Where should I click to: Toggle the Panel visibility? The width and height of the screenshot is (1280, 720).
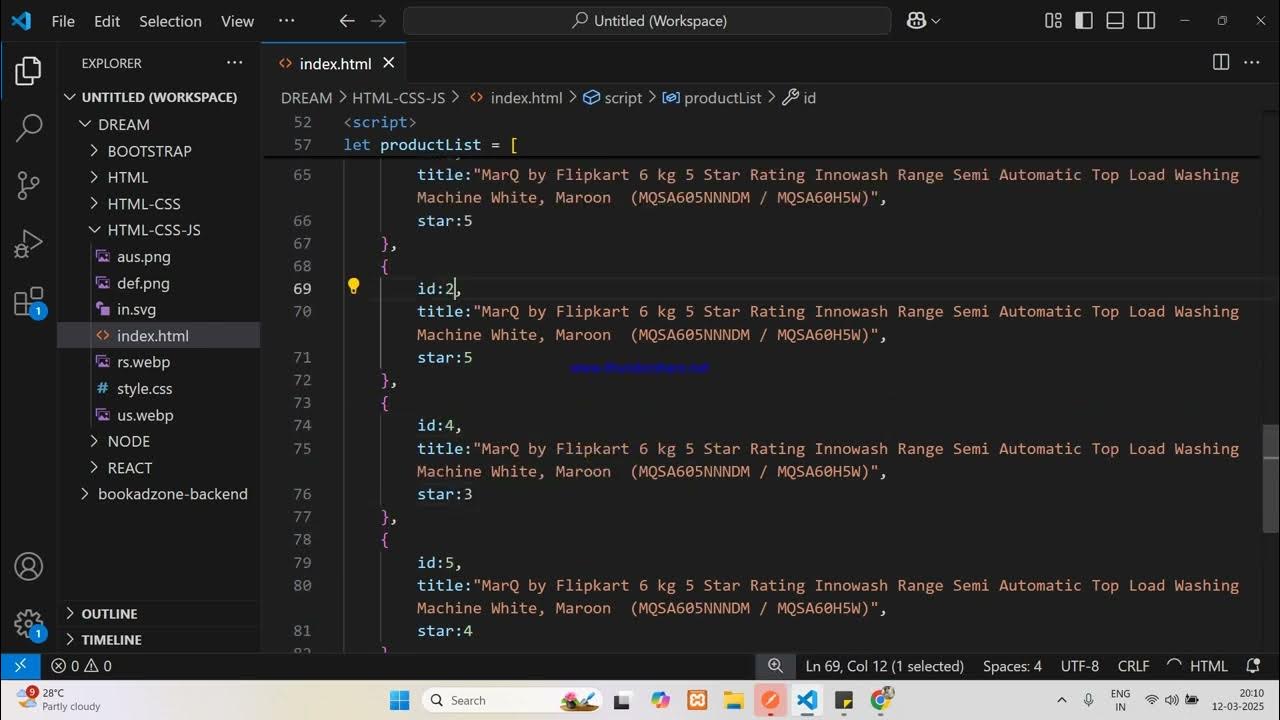click(x=1115, y=20)
